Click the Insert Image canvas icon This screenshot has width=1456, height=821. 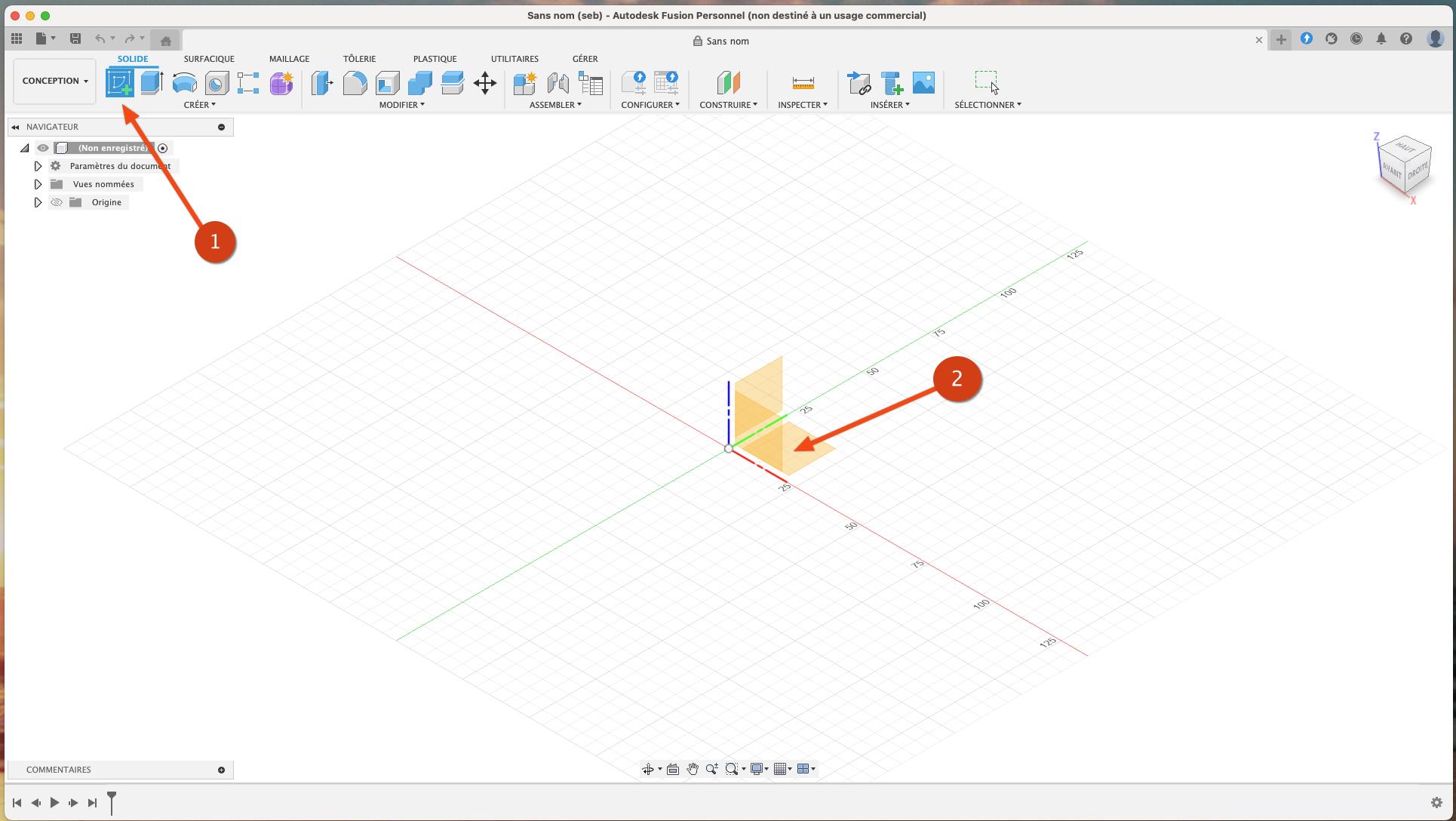923,82
